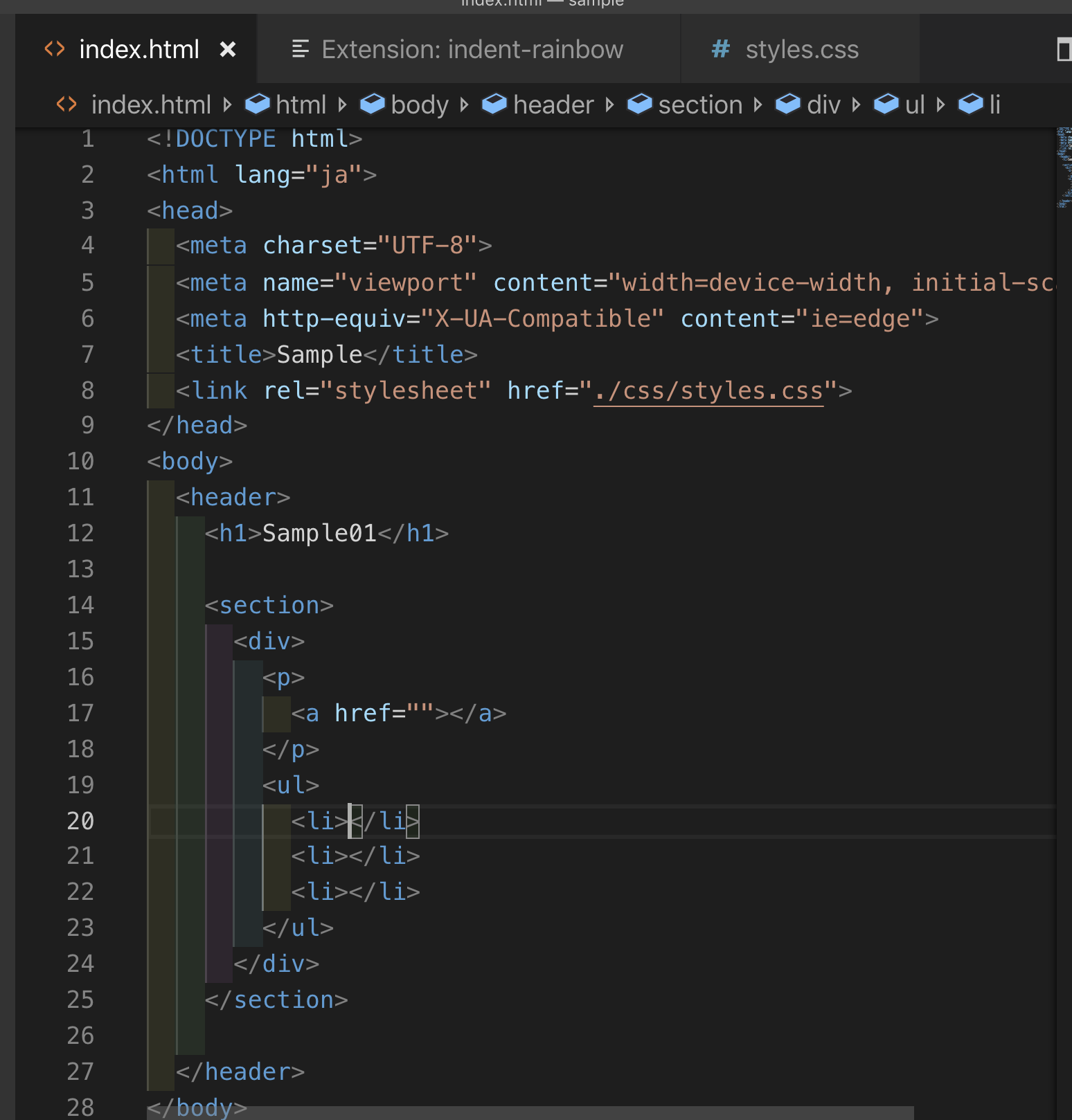Click the opening <div> tag on line 15
The height and width of the screenshot is (1120, 1072).
click(x=269, y=641)
